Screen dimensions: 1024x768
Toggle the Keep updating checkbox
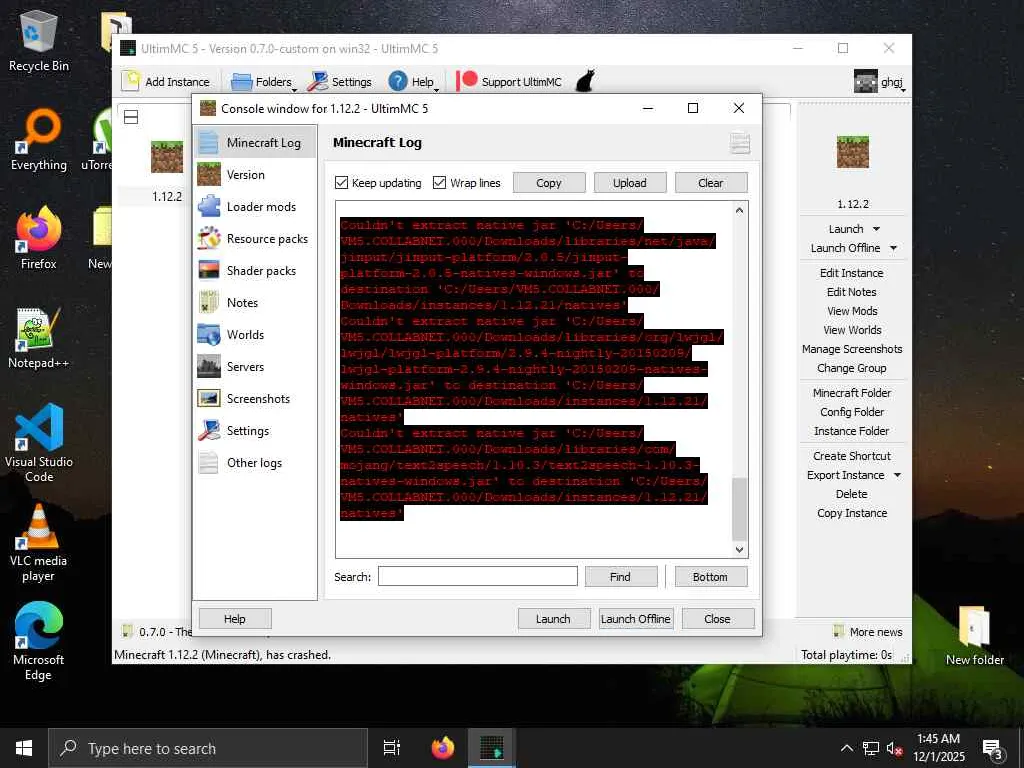[341, 183]
